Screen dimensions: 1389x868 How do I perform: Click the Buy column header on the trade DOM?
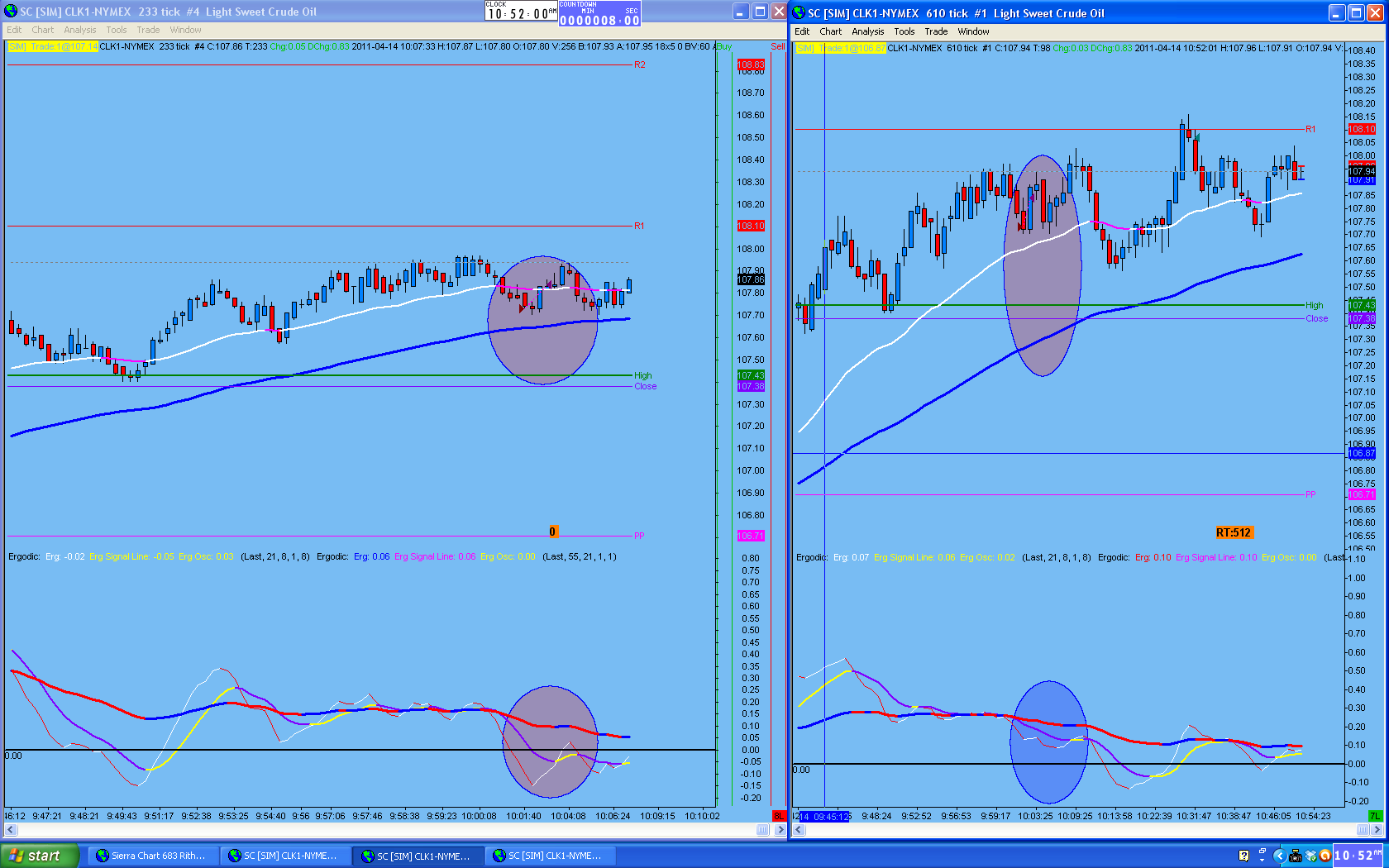pyautogui.click(x=724, y=46)
